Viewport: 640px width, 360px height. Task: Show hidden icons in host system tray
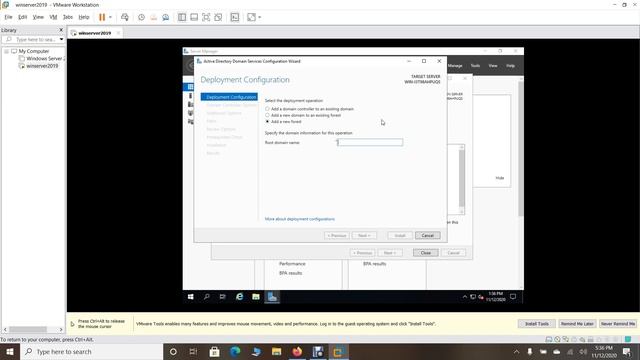pyautogui.click(x=516, y=351)
